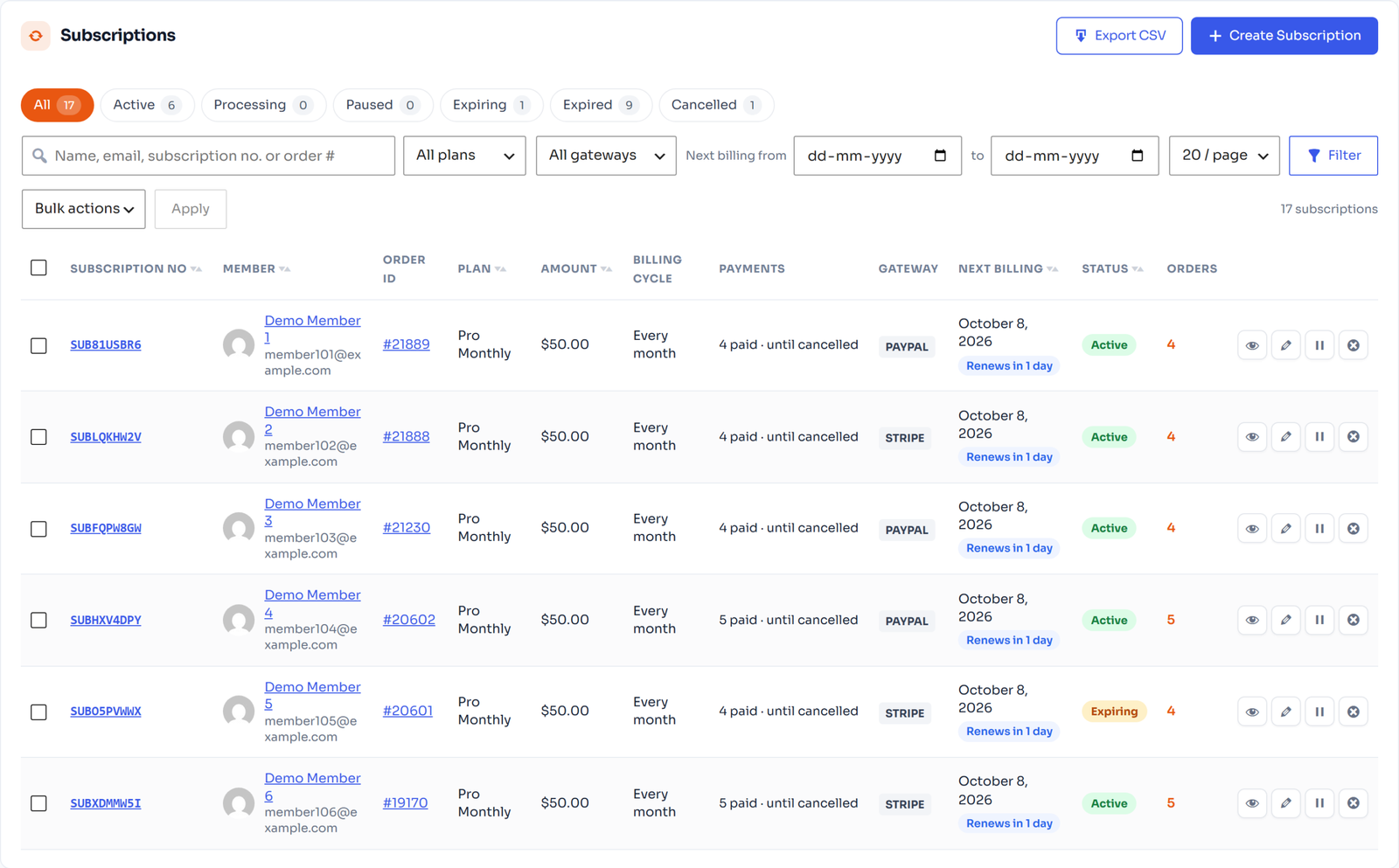Open calendar picker in billing-to date field
This screenshot has width=1399, height=868.
click(1138, 156)
